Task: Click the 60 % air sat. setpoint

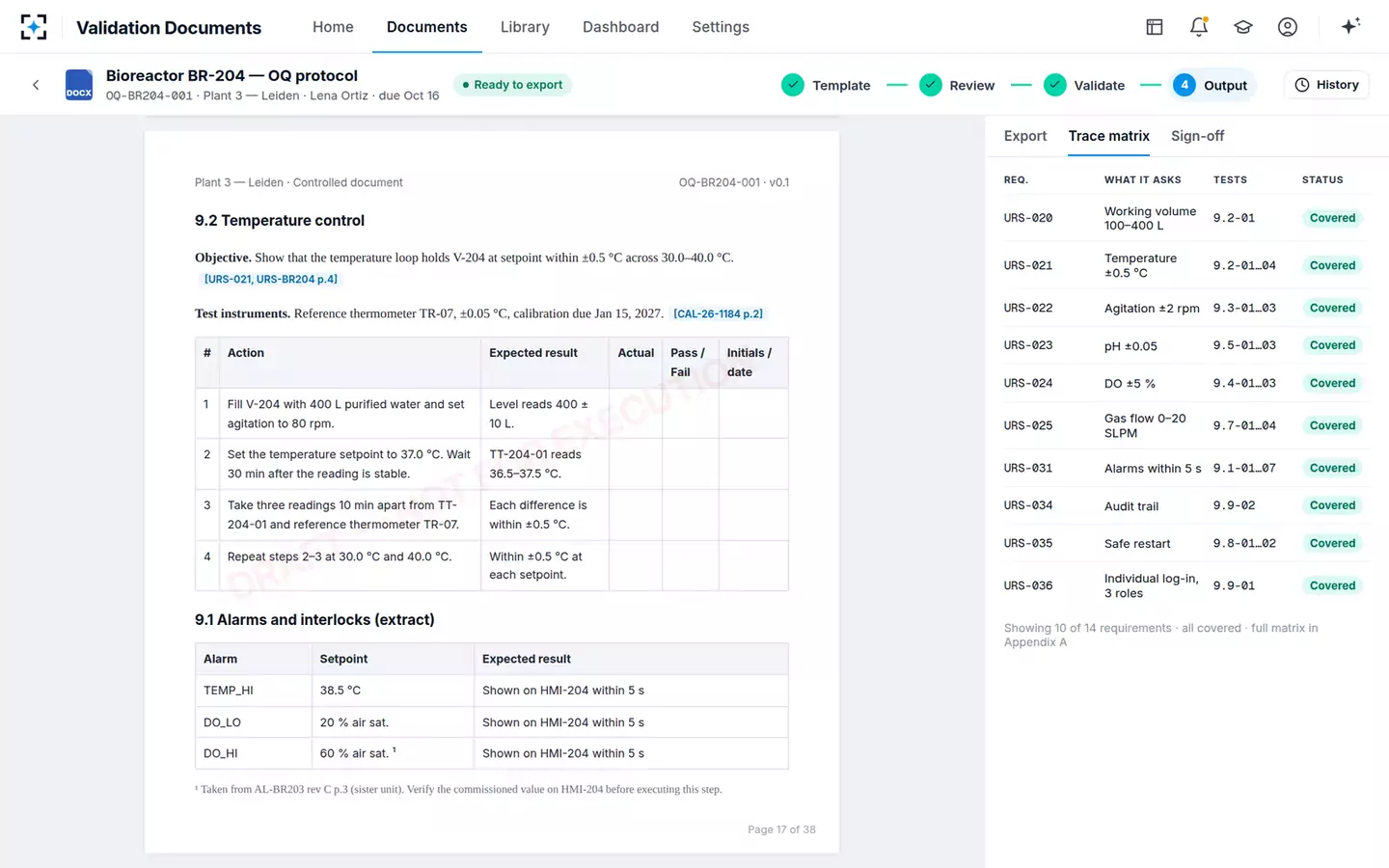Action: (x=393, y=753)
